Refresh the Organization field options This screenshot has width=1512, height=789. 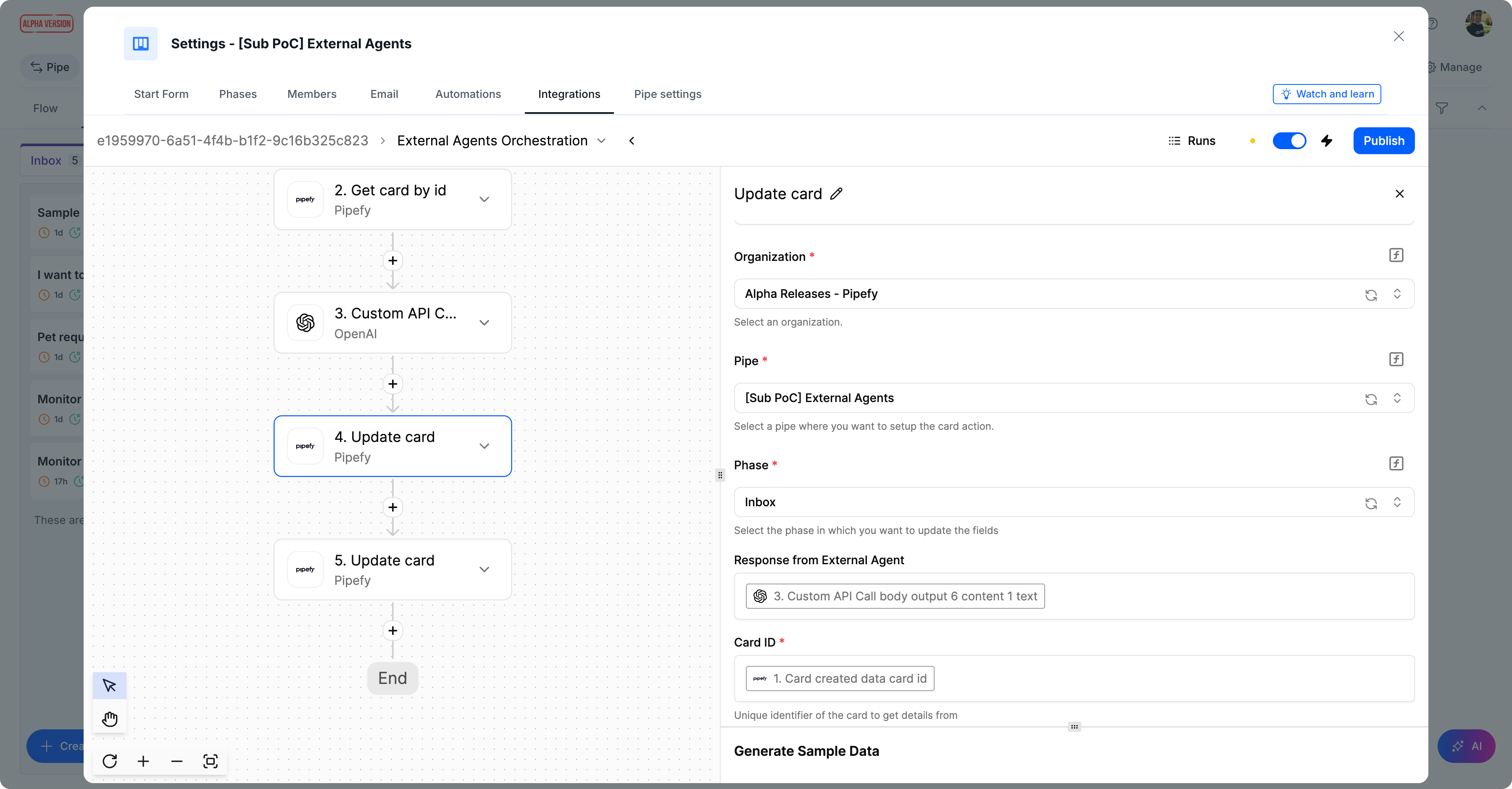1370,295
